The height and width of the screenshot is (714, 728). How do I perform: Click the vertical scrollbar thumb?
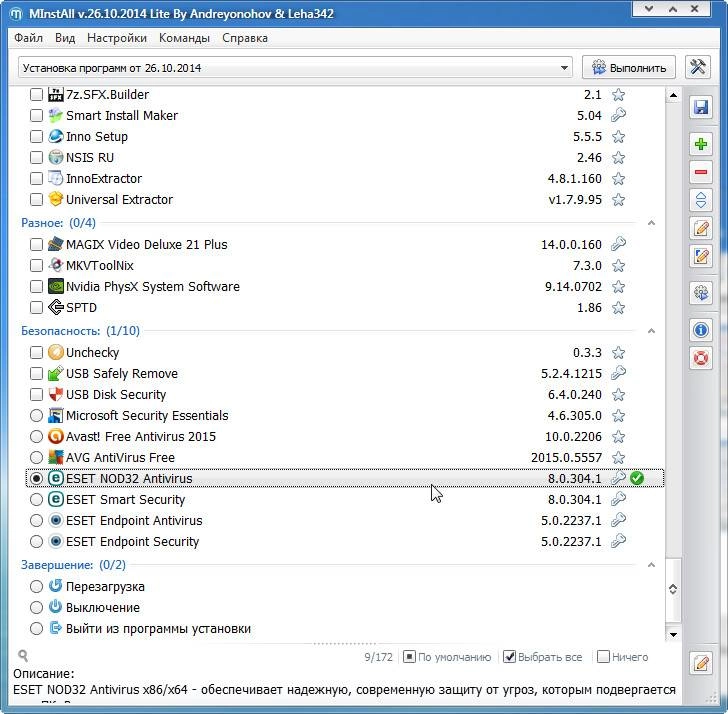click(x=673, y=590)
